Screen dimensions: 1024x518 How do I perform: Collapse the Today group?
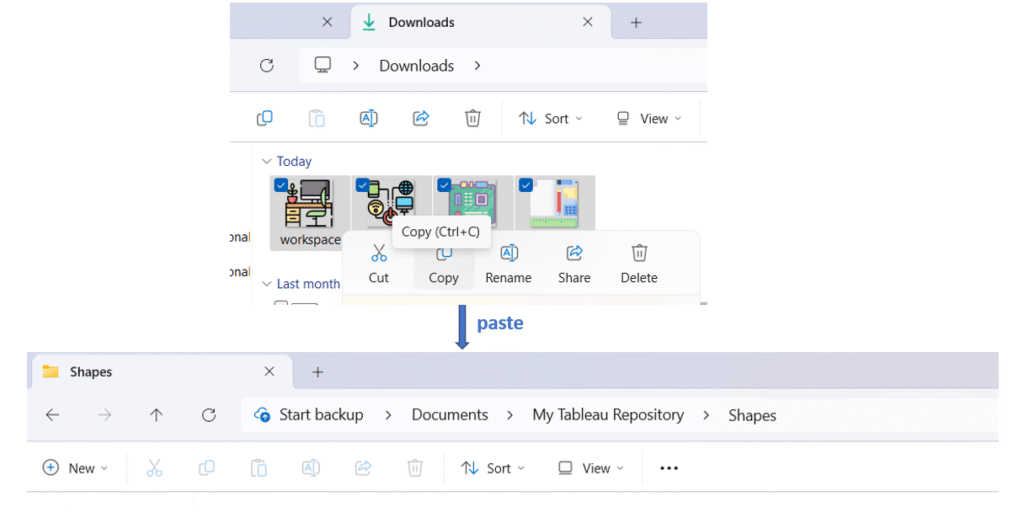[267, 161]
